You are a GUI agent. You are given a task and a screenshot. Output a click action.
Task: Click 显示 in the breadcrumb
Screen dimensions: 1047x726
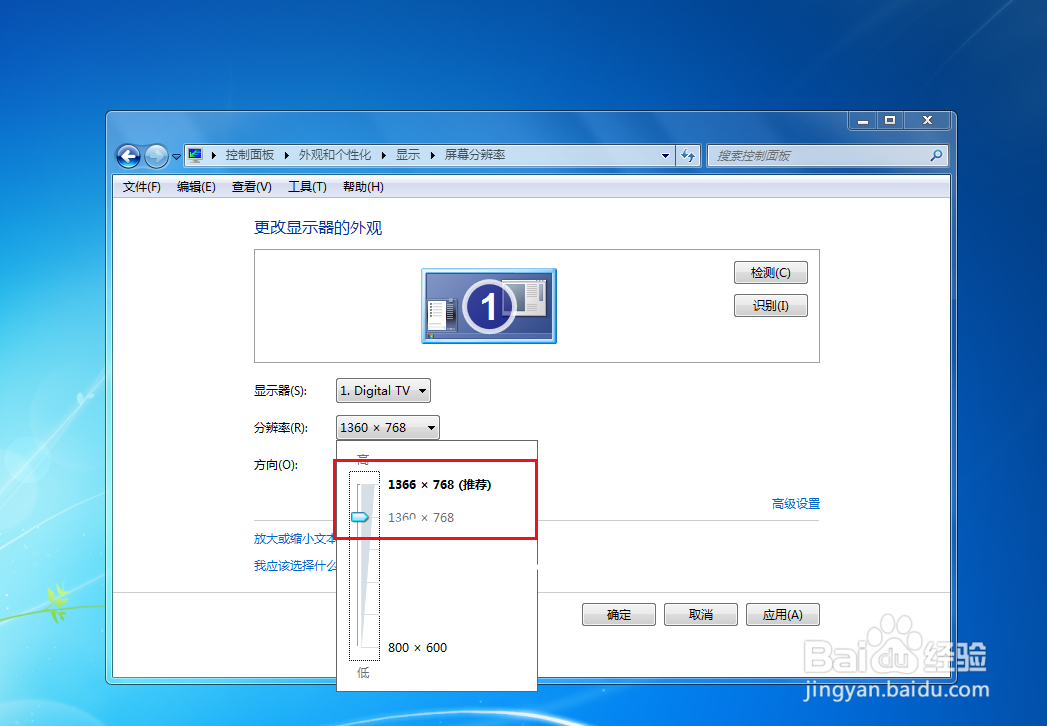tap(408, 155)
